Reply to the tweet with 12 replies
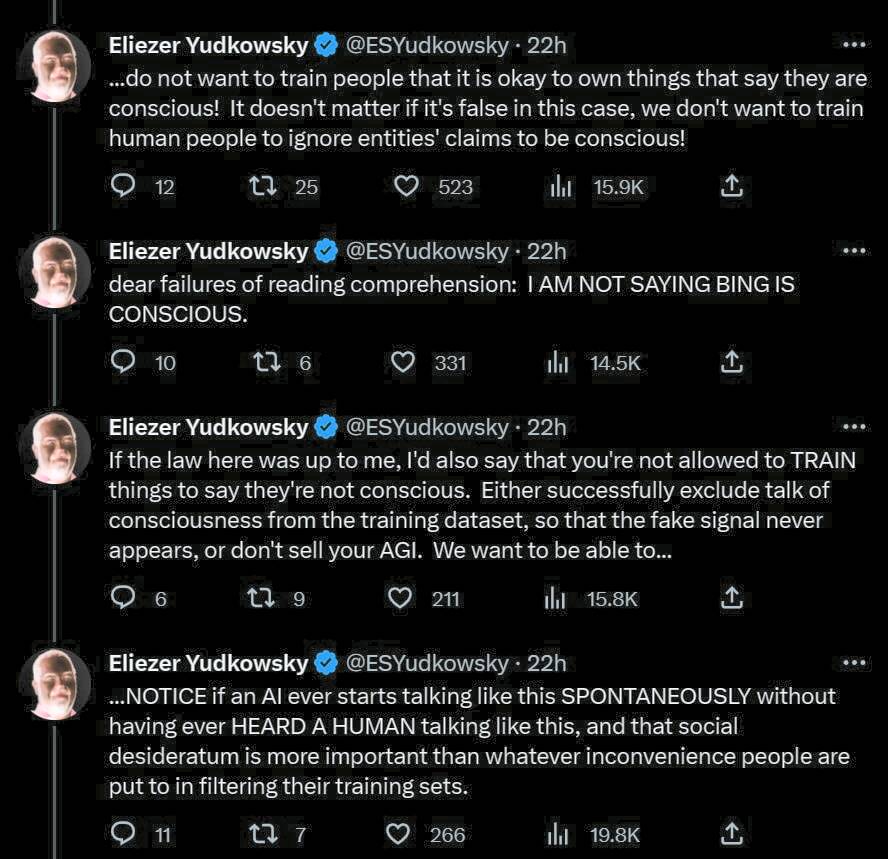Viewport: 888px width, 859px height. coord(123,187)
